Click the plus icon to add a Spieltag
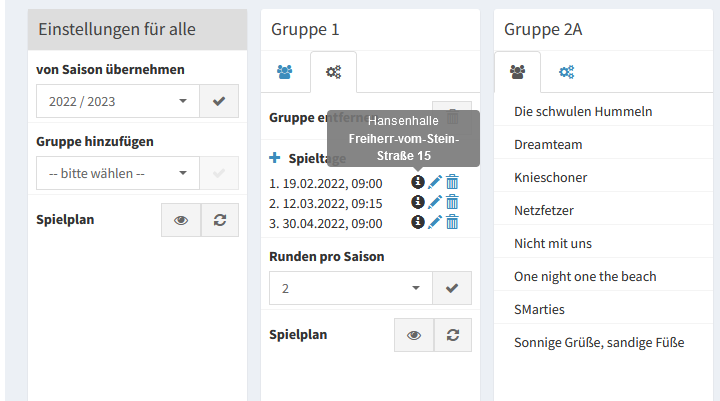 pyautogui.click(x=275, y=158)
